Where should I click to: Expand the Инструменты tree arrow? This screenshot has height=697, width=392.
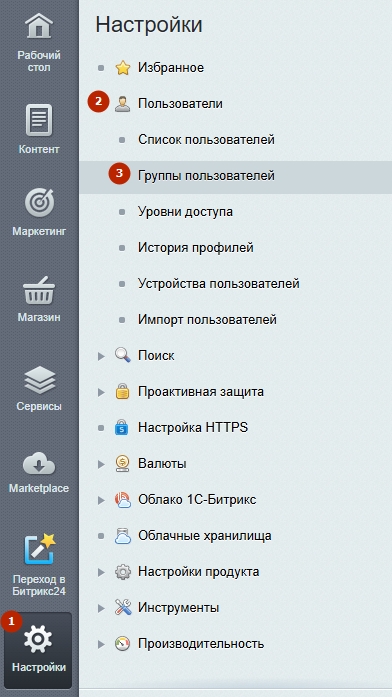[101, 608]
